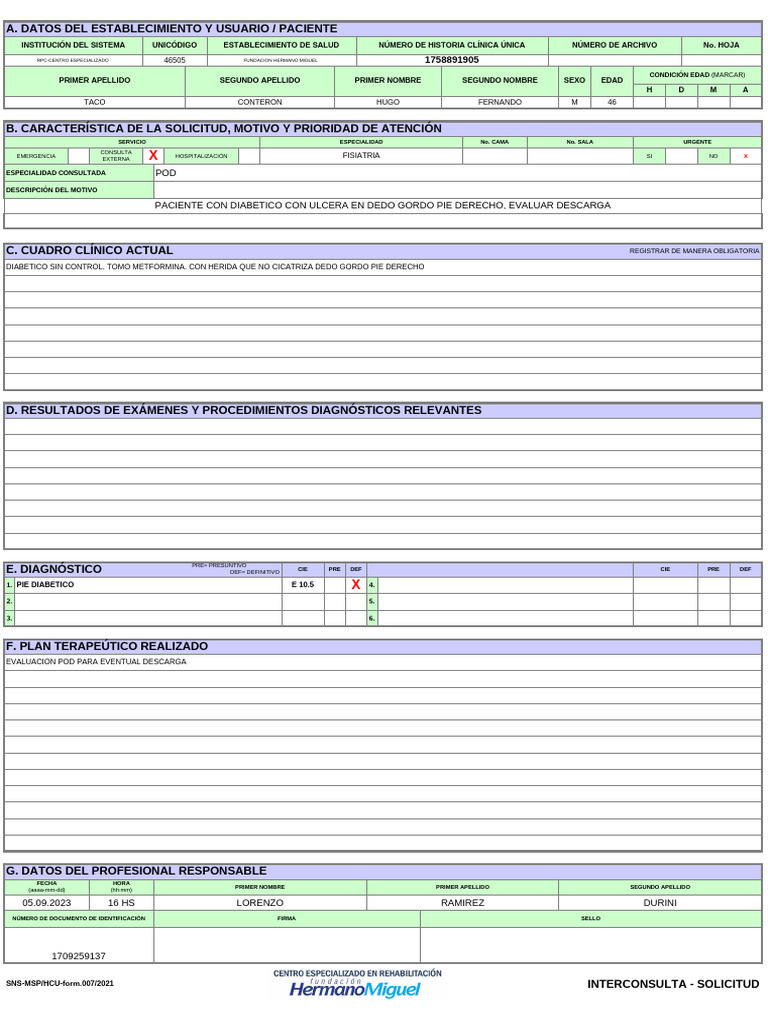
Task: Check the H condición edad box
Action: pyautogui.click(x=649, y=103)
